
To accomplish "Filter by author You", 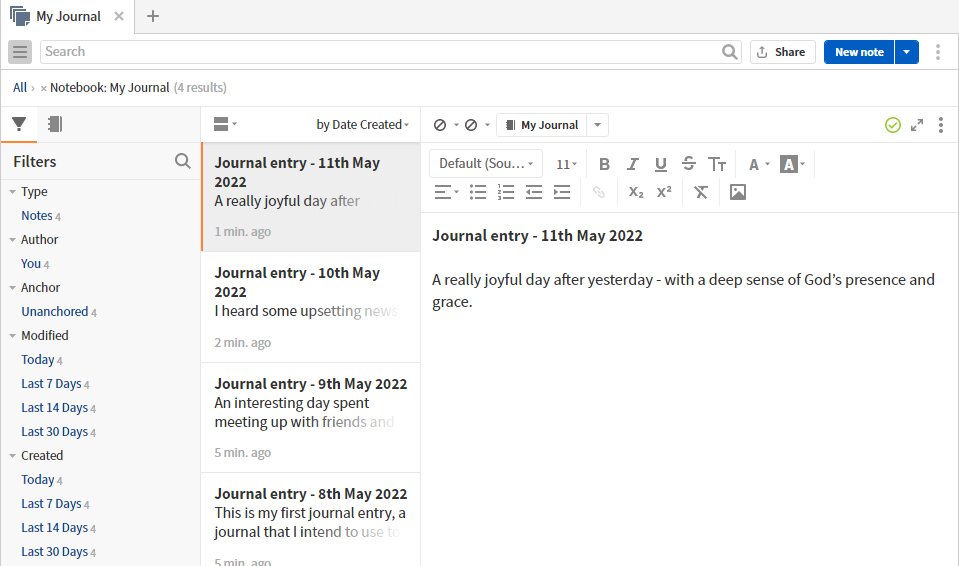I will (x=31, y=264).
